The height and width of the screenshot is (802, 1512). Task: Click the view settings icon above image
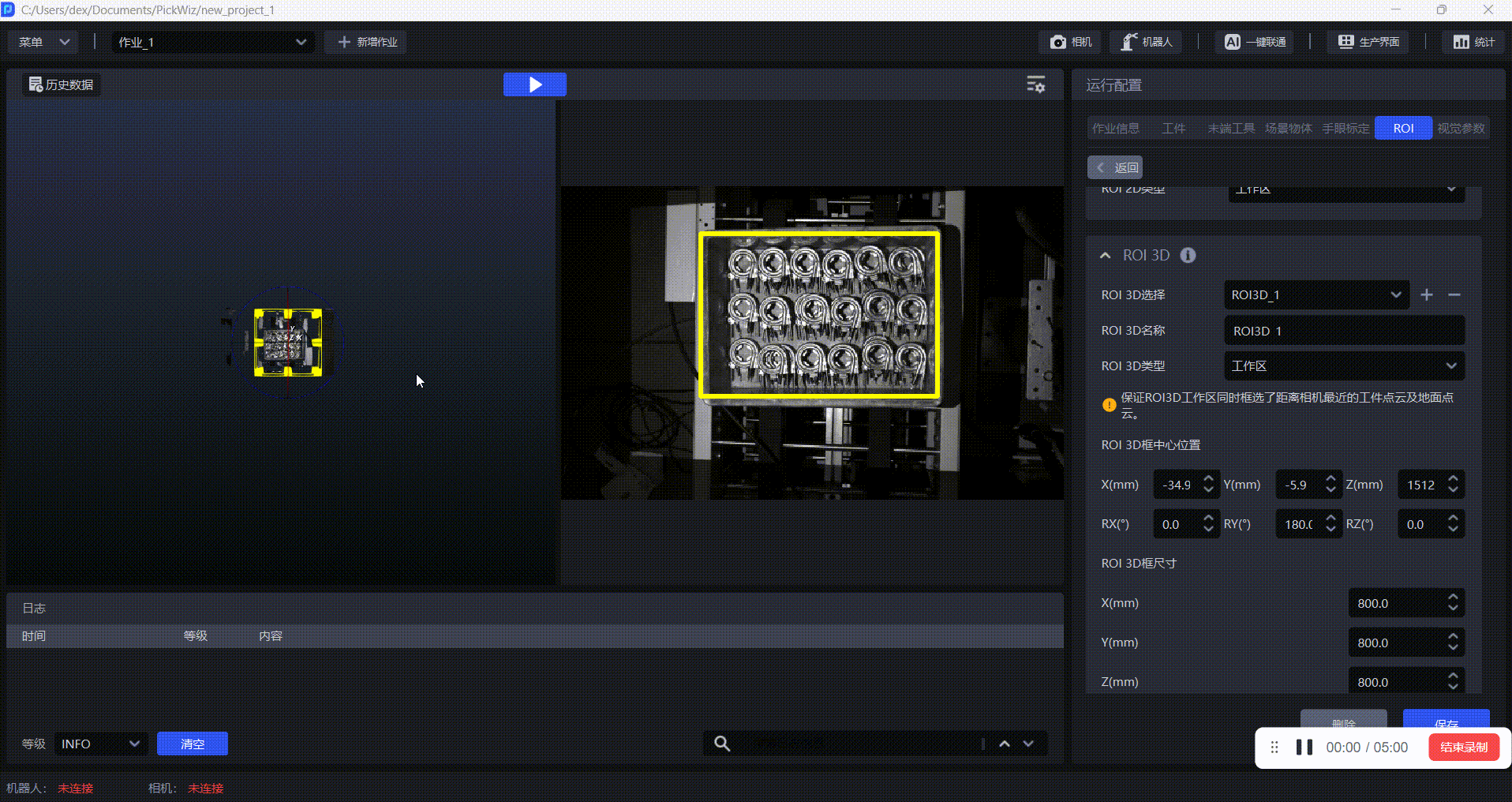click(1035, 84)
